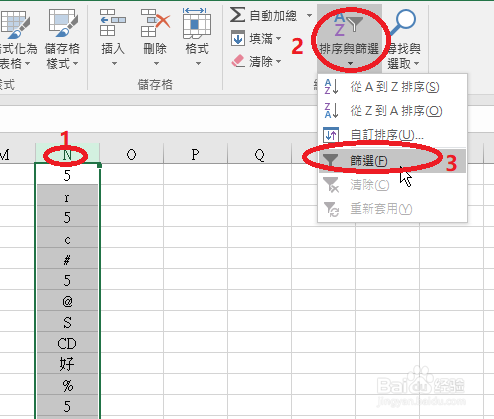This screenshot has width=494, height=419.
Task: Expand the 儲存格樣式 dropdown arrow
Action: coord(75,63)
